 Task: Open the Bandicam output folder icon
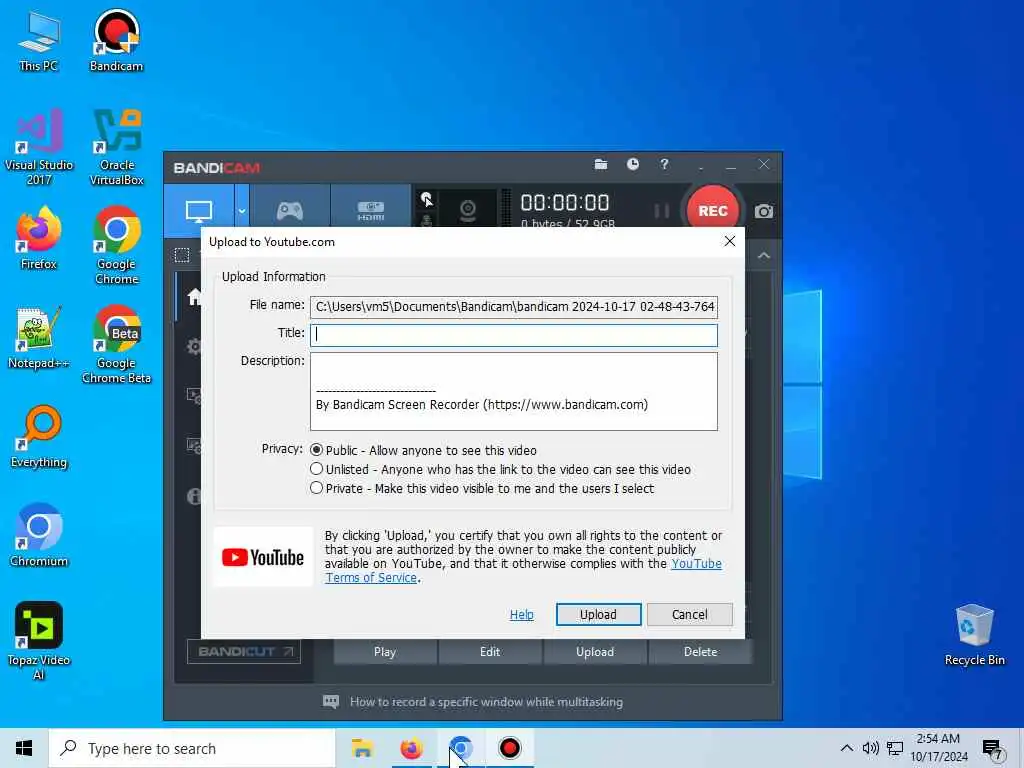tap(601, 165)
